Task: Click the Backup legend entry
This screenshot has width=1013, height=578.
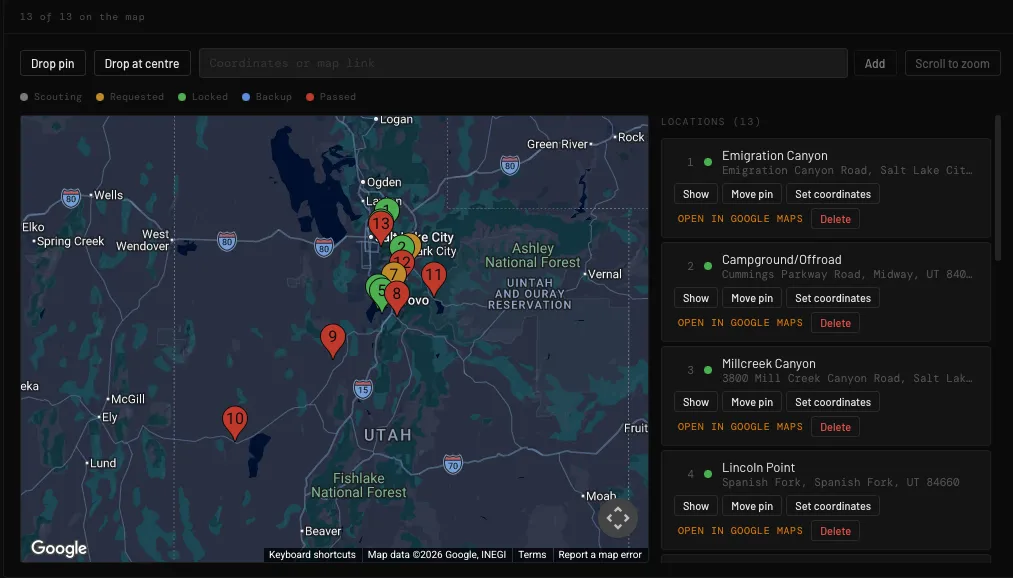Action: coord(267,97)
